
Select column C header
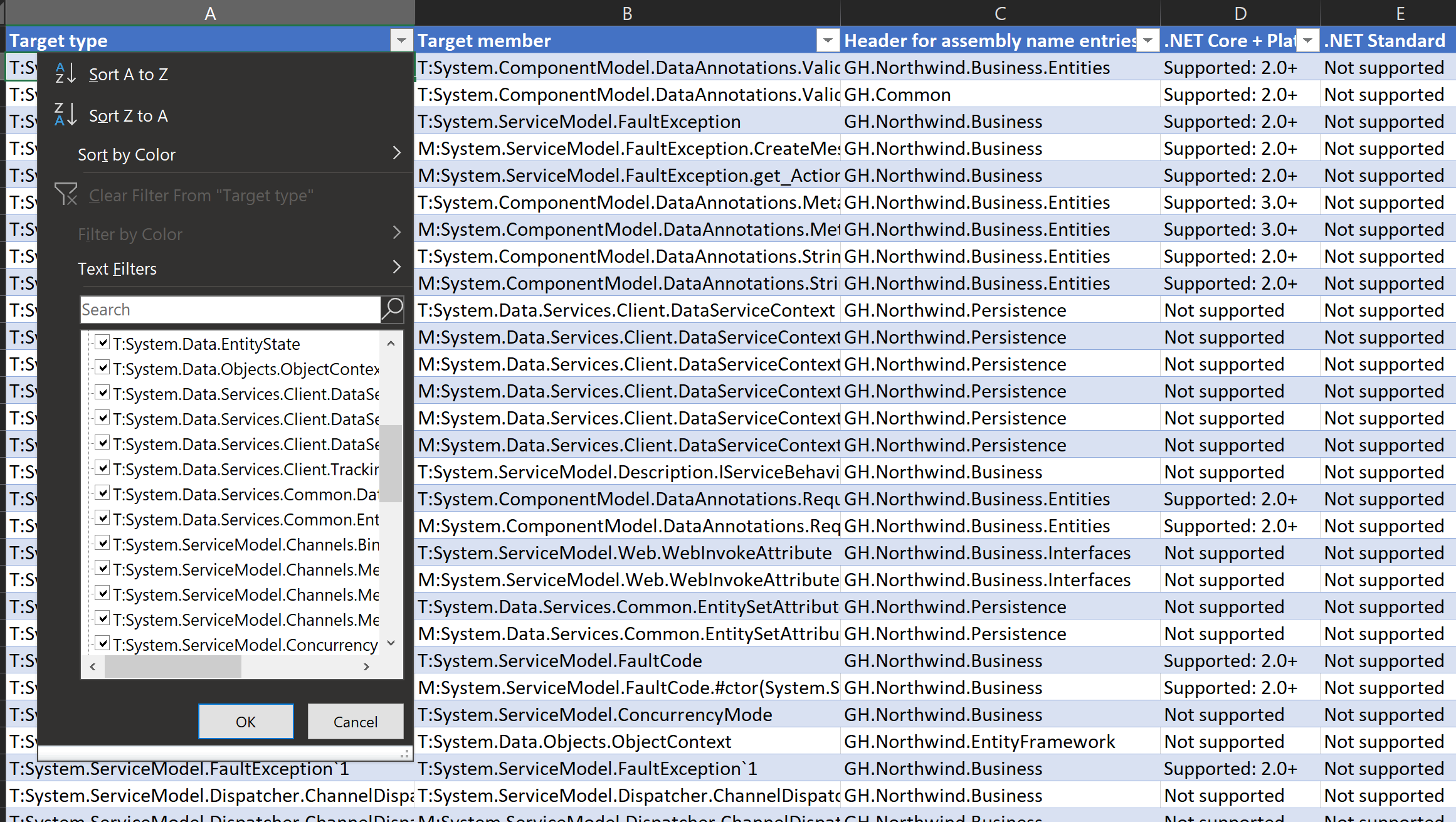click(x=1000, y=13)
